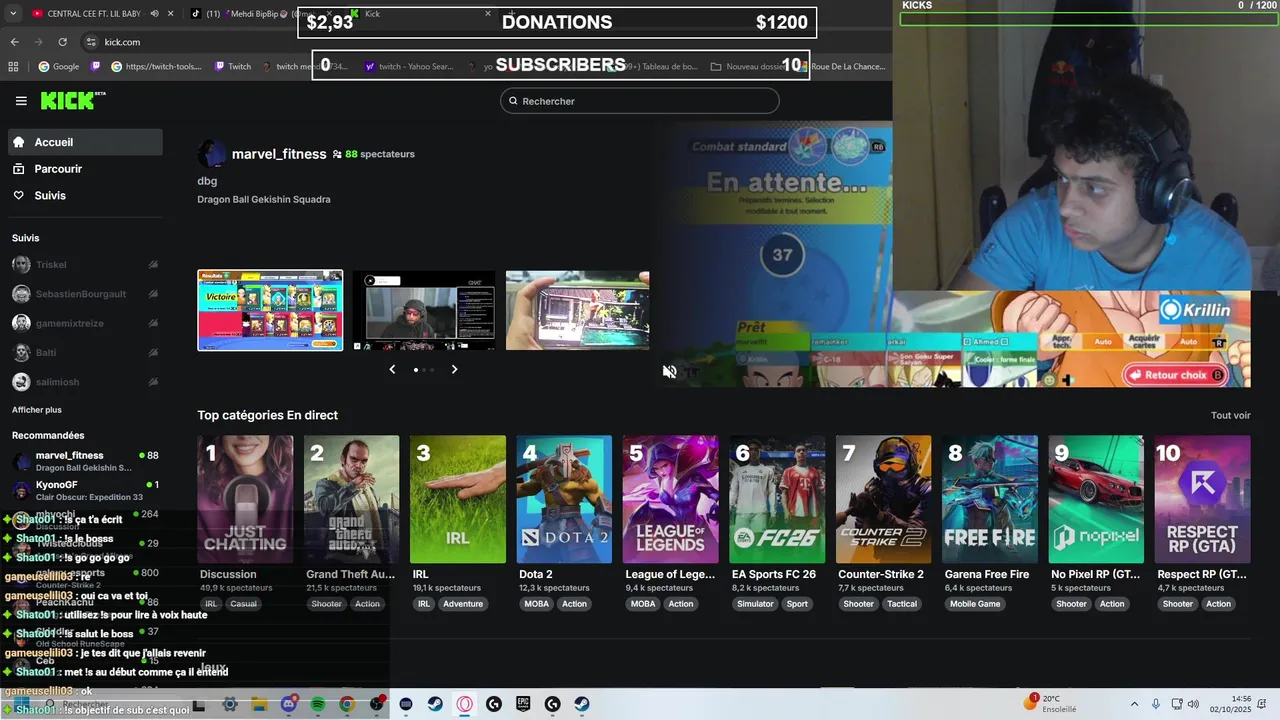
Task: Open the apps grid in bookmarks bar
Action: coord(13,67)
